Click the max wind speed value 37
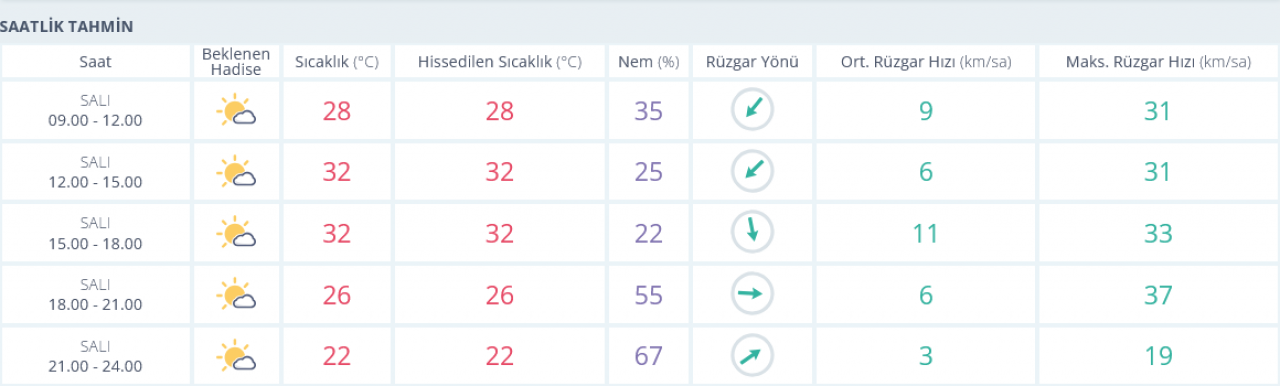The width and height of the screenshot is (1280, 386). pyautogui.click(x=1157, y=294)
